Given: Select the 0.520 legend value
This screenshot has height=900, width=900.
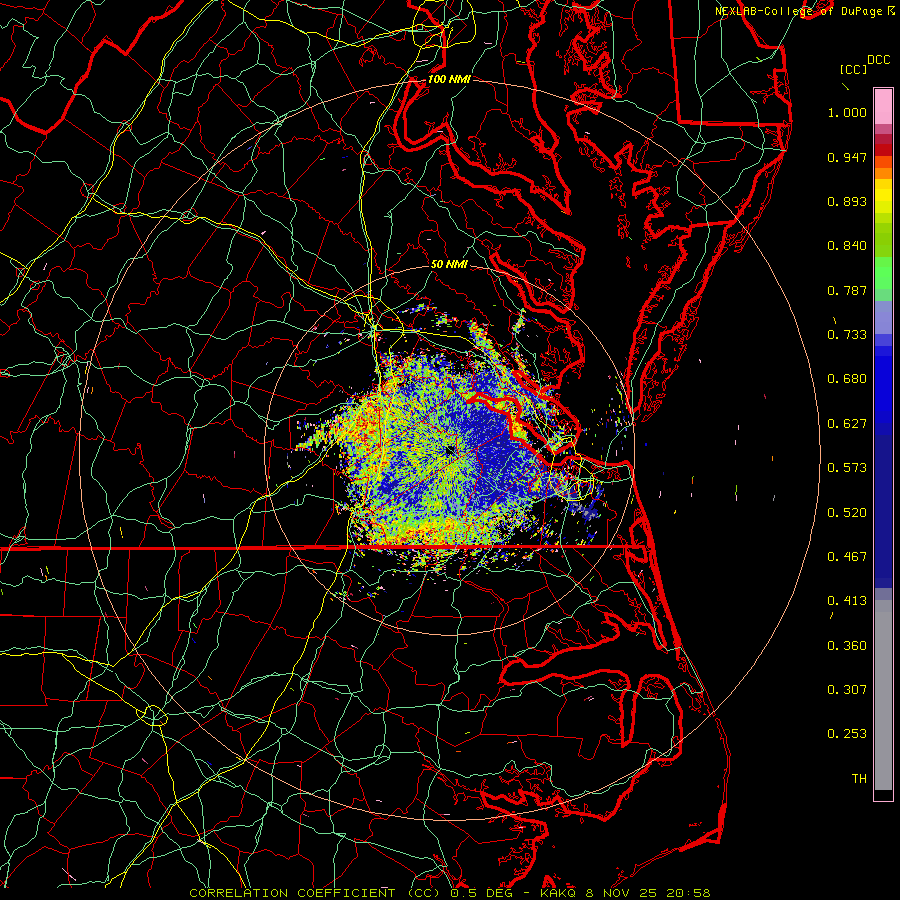Looking at the screenshot, I should tap(847, 513).
